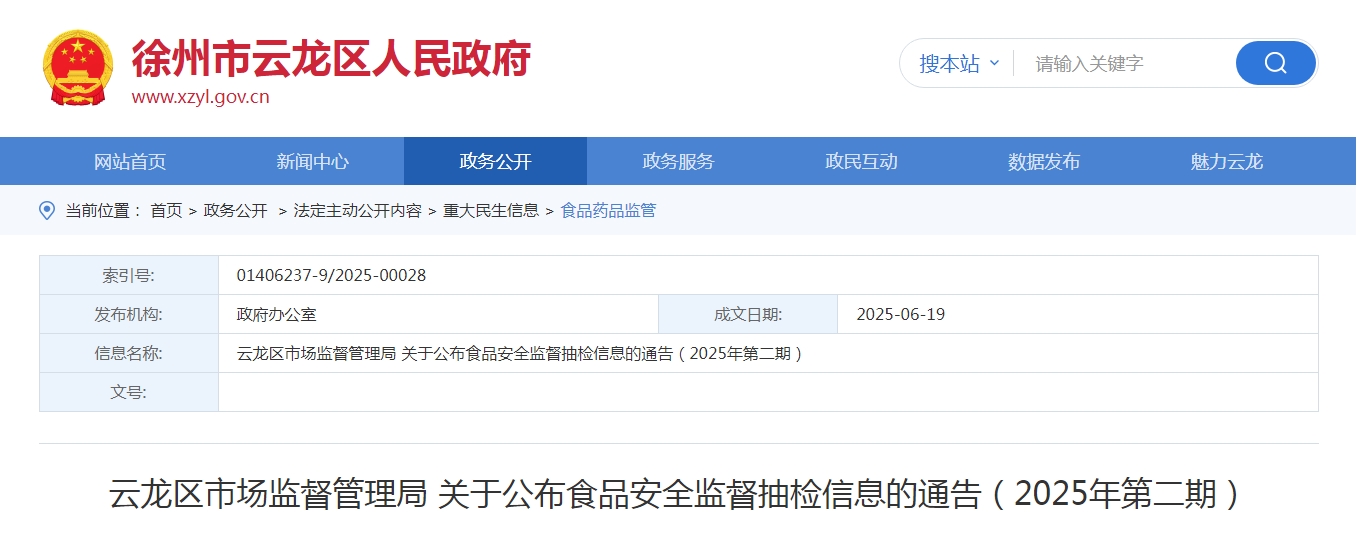
Task: Click the 发布机构 label cell
Action: click(x=129, y=314)
